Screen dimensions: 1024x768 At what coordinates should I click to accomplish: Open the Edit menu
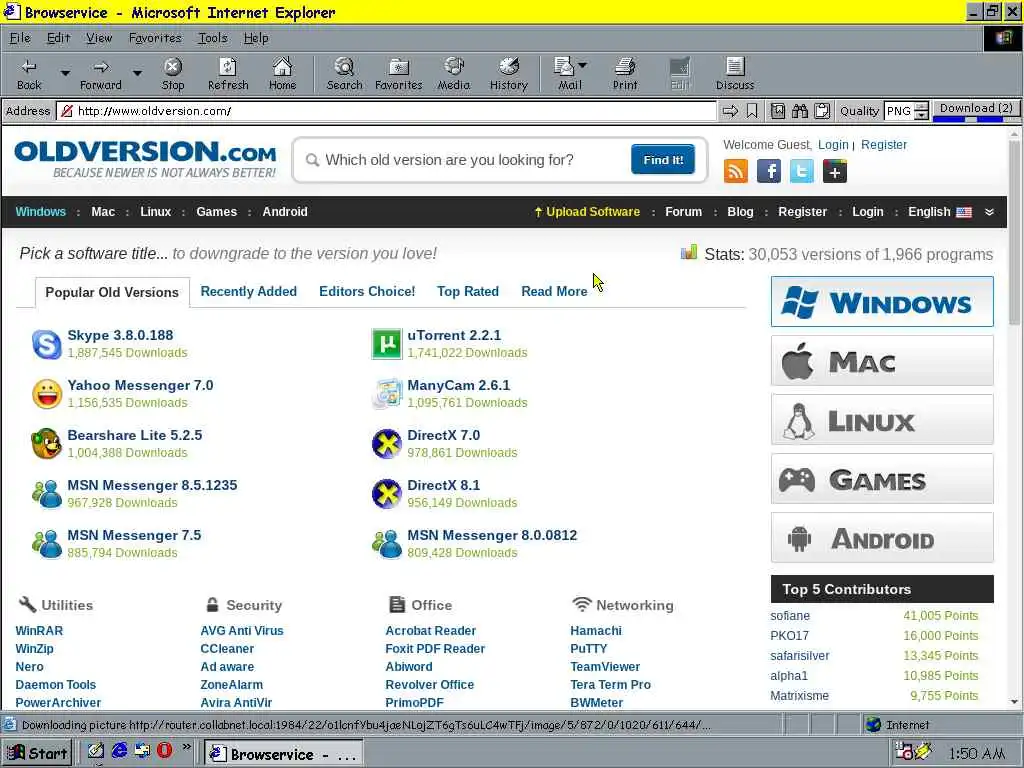tap(58, 38)
